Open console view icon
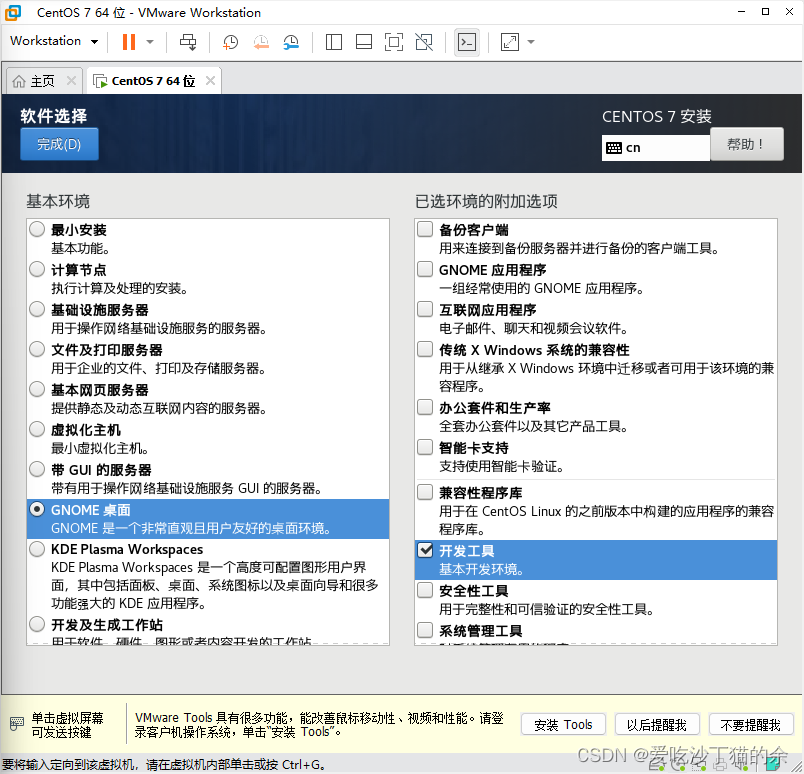 point(467,42)
